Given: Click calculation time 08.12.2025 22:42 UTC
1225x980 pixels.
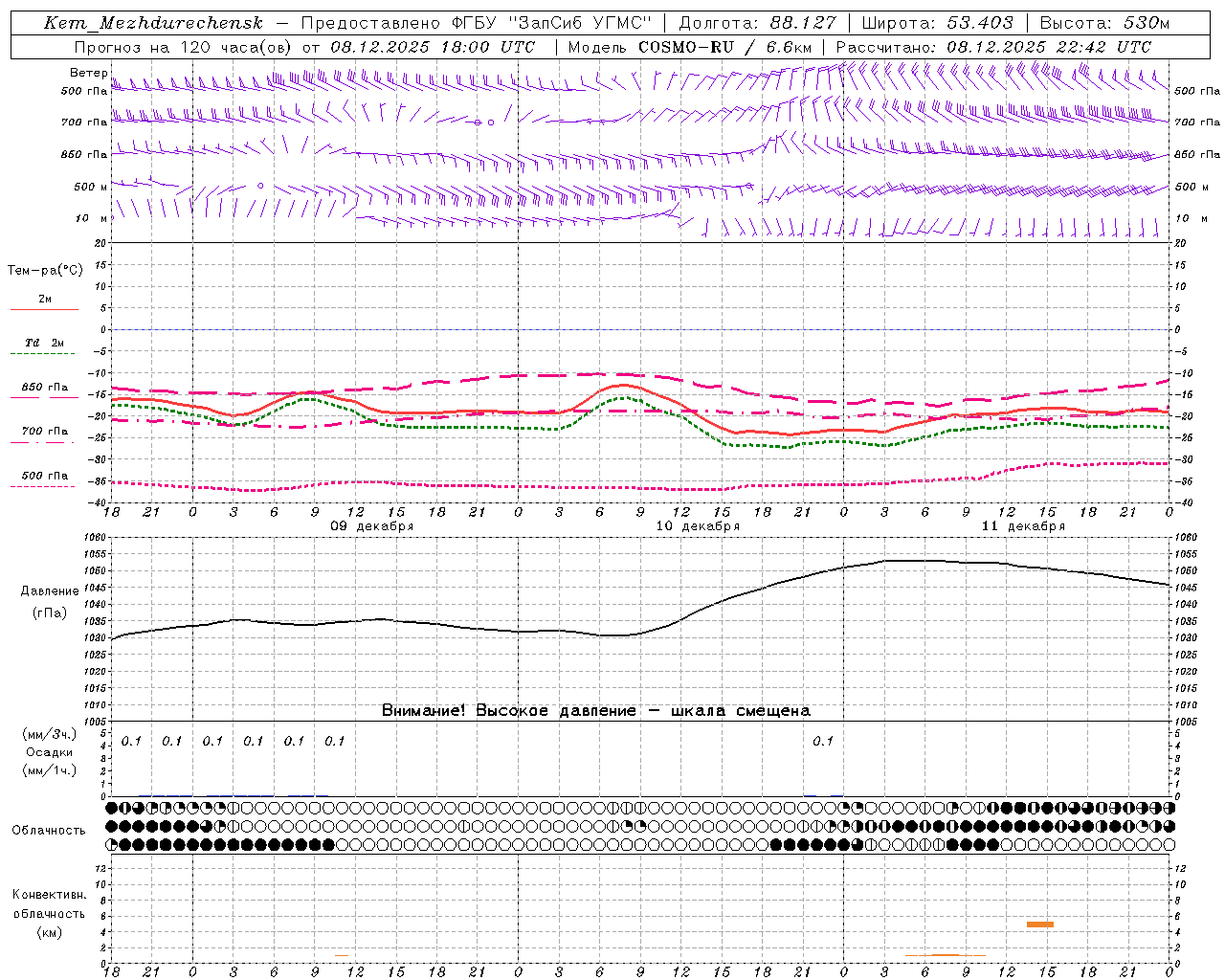Looking at the screenshot, I should (1049, 47).
